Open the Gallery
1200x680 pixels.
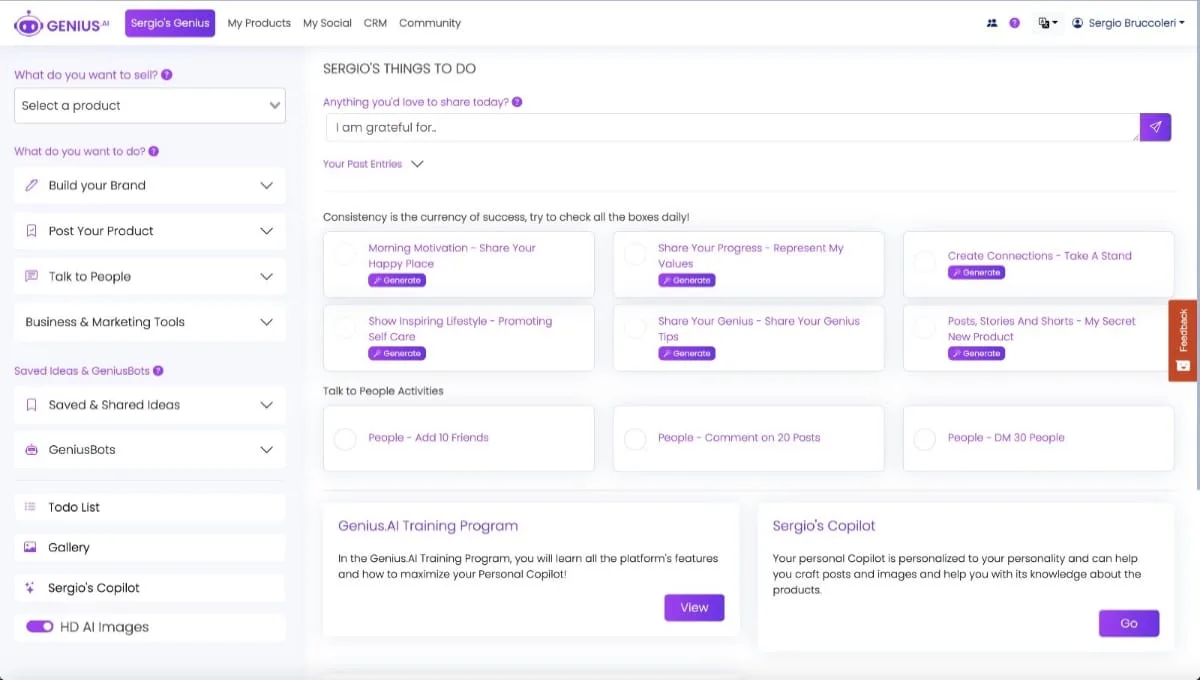150,547
